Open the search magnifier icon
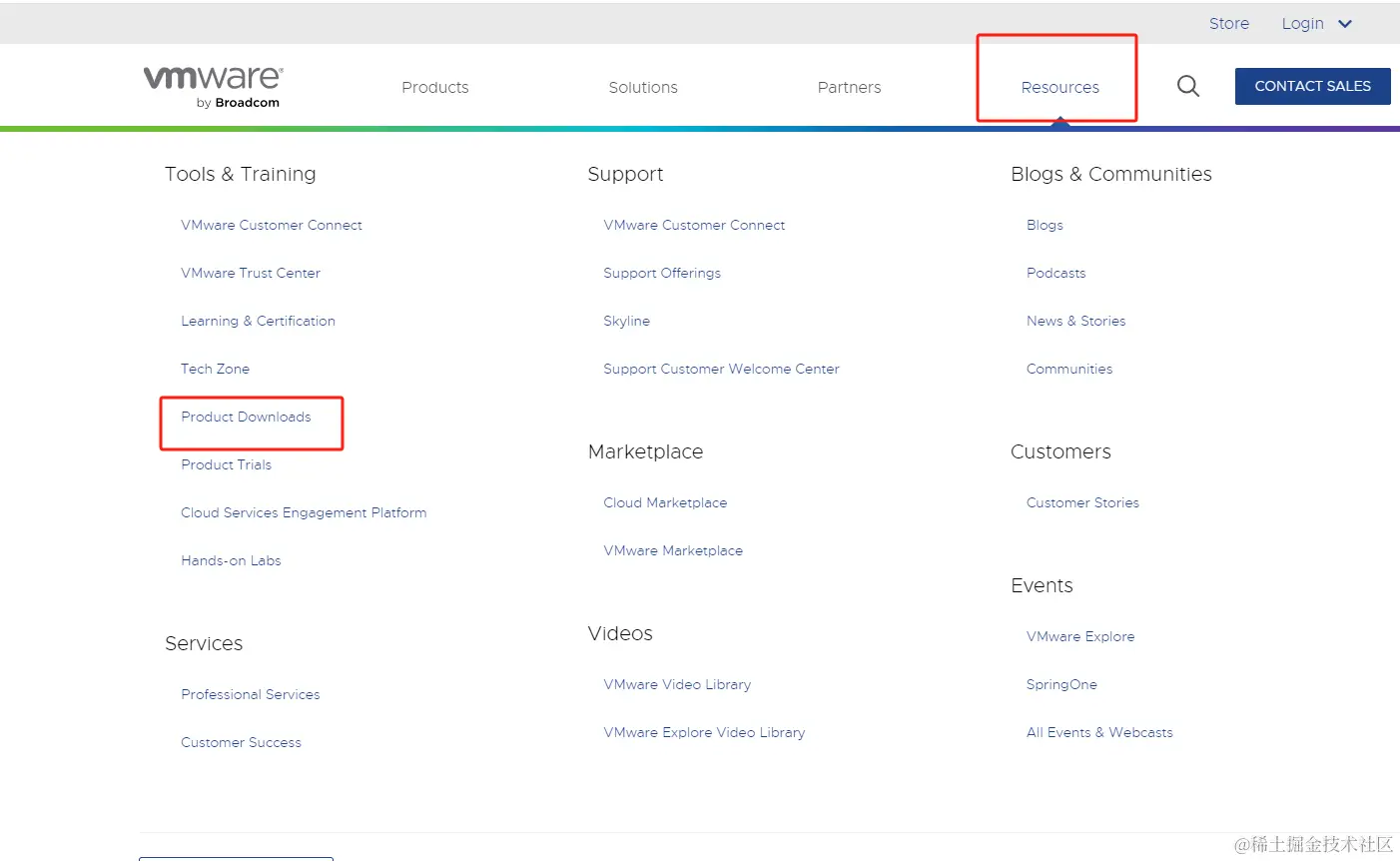Viewport: 1400px width, 861px height. 1187,86
